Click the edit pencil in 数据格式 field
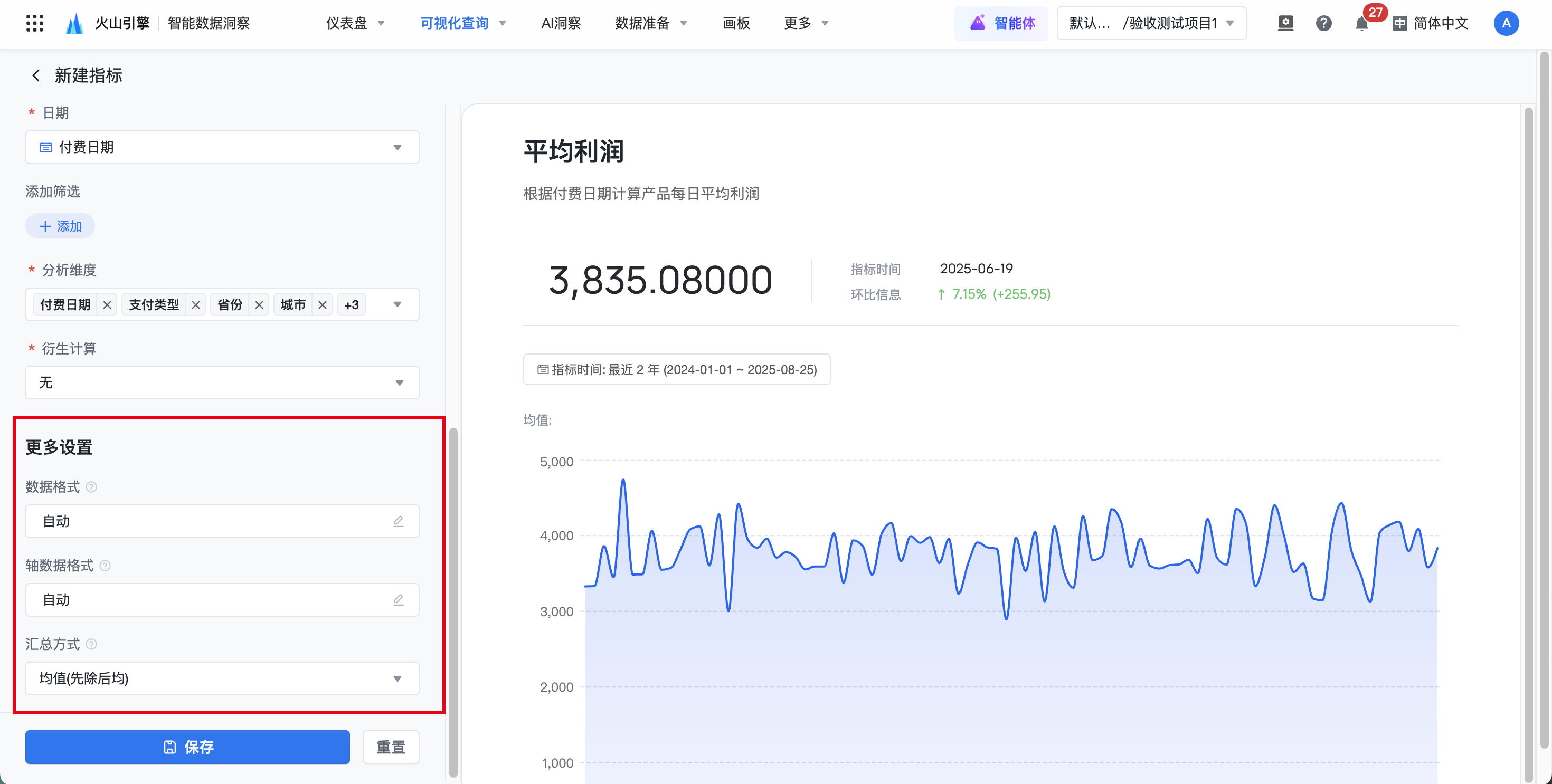Screen dimensions: 1552x784 coord(398,521)
